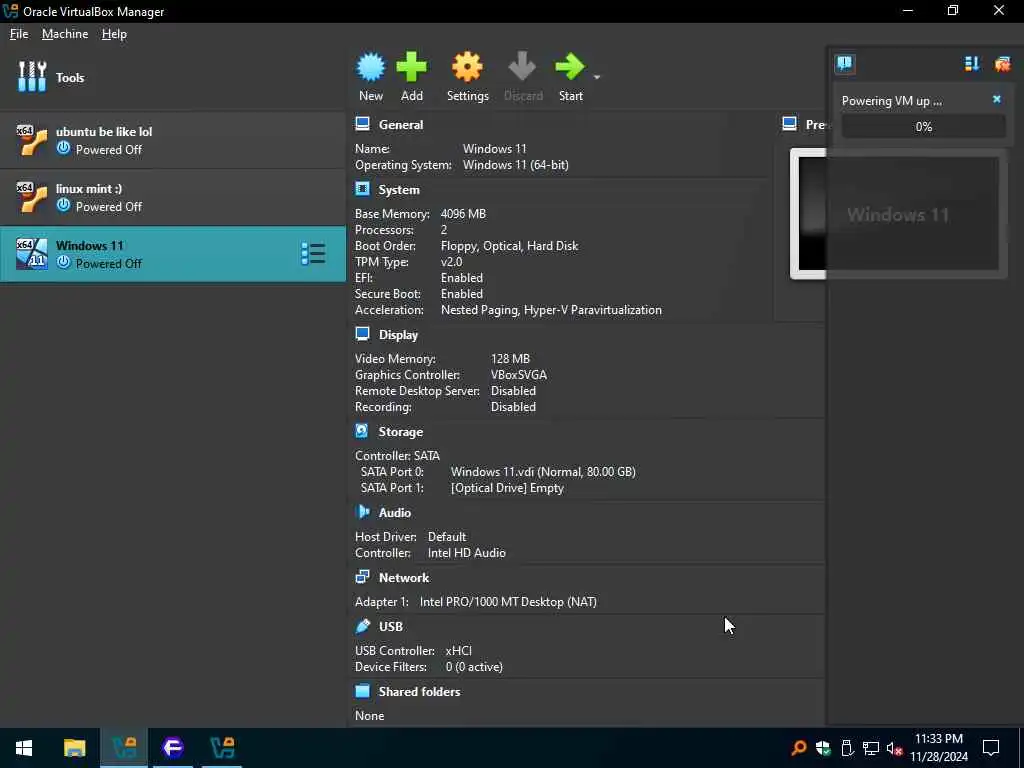Screen dimensions: 1024x768
Task: Click the 0% powering progress bar
Action: click(x=923, y=127)
